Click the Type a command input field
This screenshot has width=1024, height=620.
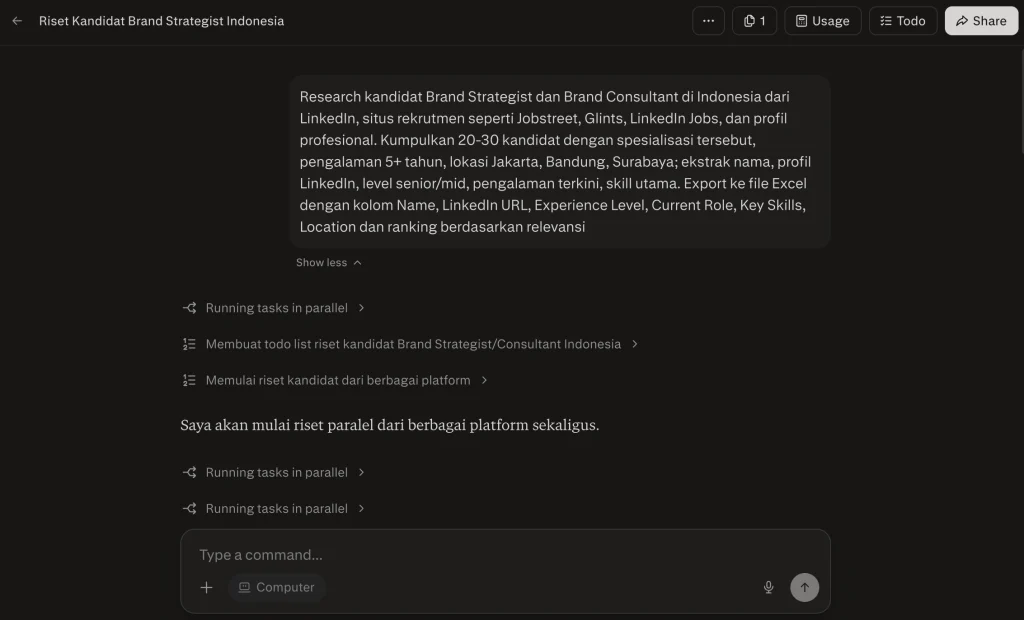400,554
